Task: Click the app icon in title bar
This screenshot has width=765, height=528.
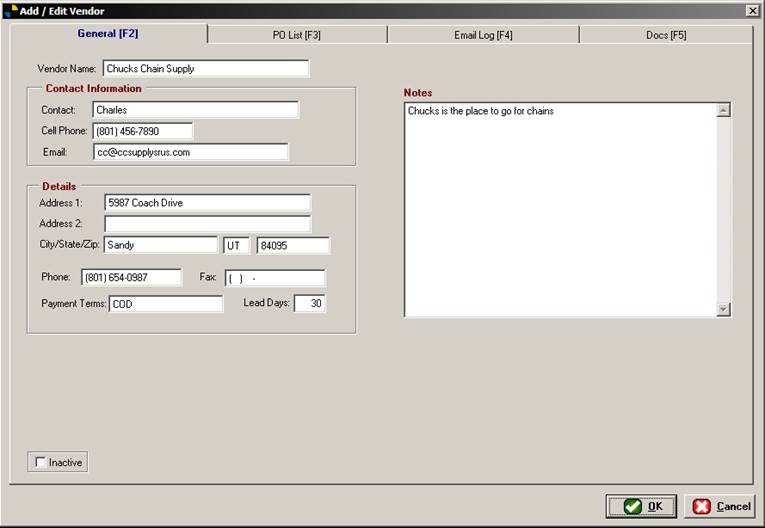Action: (11, 10)
